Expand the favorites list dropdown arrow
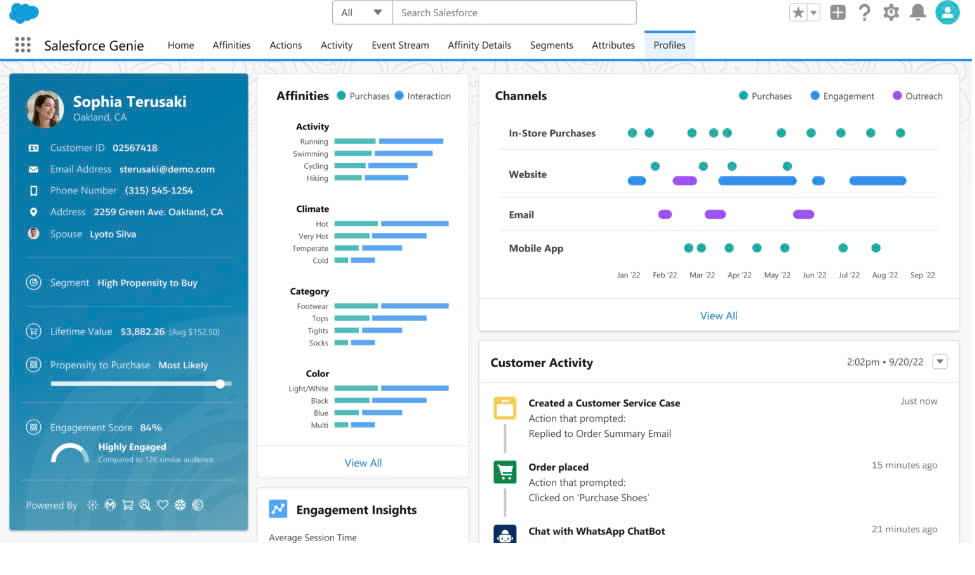 point(813,13)
